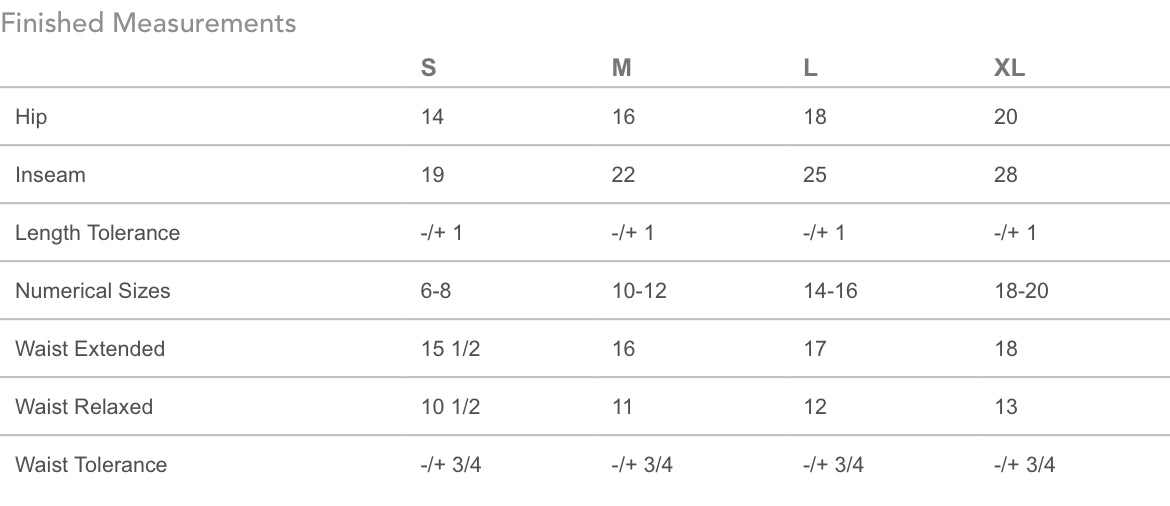Screen dimensions: 1170x506
Task: Select the Inseam value 22 for M
Action: [623, 175]
